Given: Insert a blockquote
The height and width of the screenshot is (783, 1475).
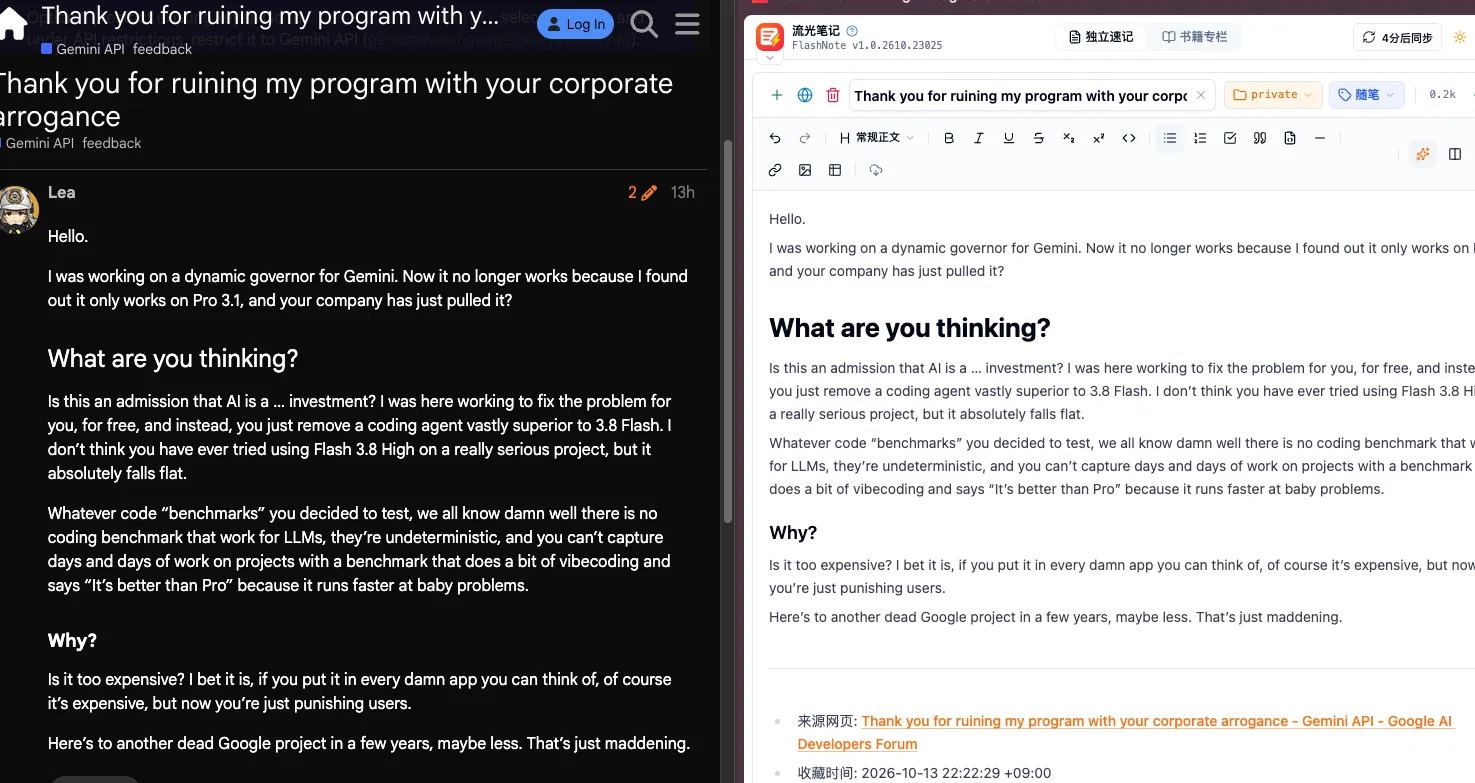Looking at the screenshot, I should click(1260, 138).
